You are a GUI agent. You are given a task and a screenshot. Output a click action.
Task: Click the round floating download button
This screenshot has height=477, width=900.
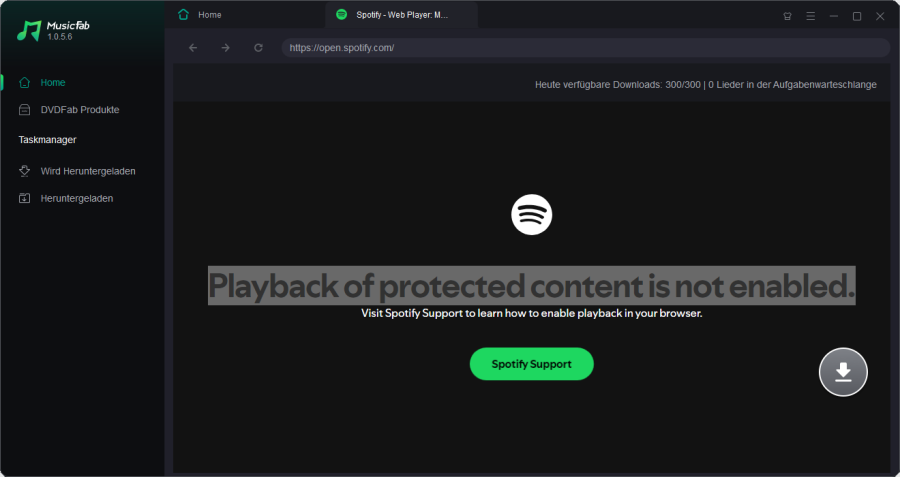843,372
